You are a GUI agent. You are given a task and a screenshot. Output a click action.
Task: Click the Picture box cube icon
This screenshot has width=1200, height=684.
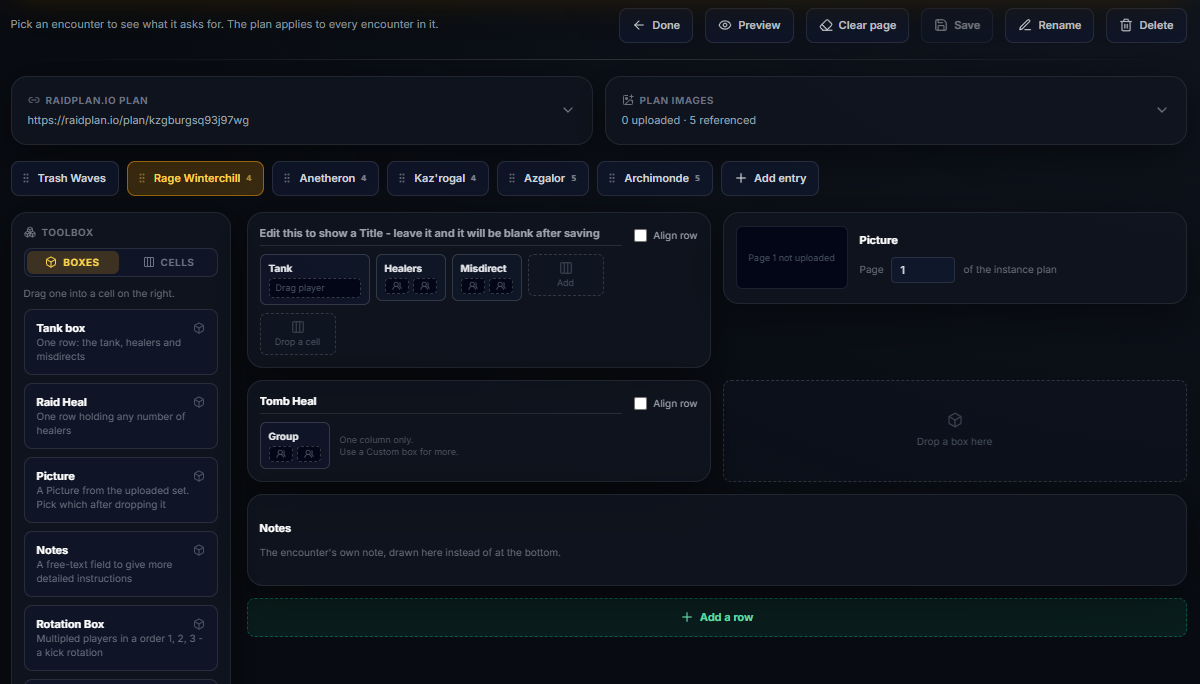tap(199, 476)
